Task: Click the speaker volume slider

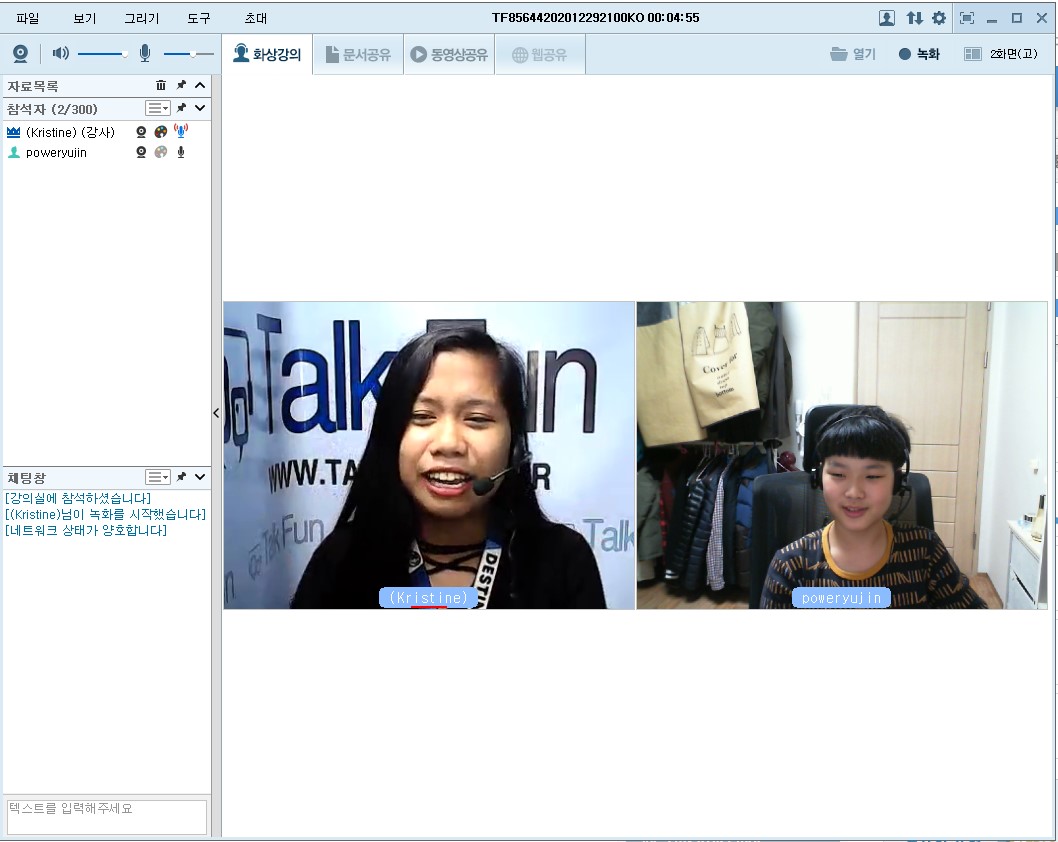Action: click(102, 54)
